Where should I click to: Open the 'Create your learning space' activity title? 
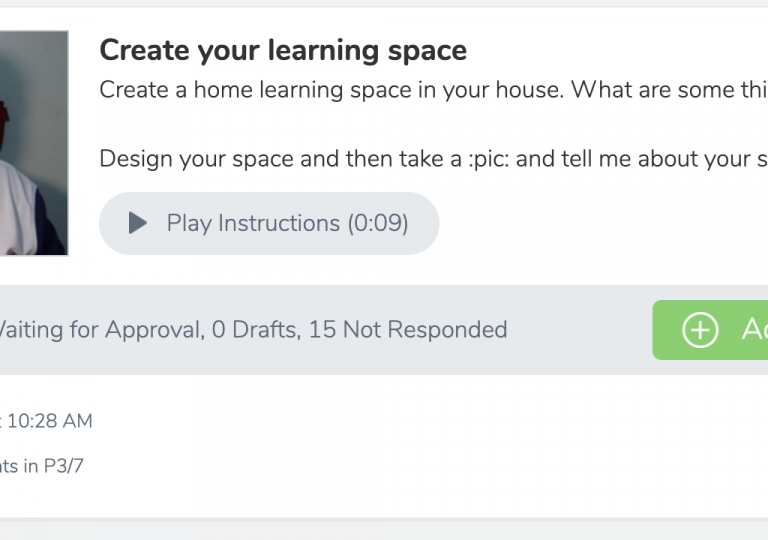[283, 50]
